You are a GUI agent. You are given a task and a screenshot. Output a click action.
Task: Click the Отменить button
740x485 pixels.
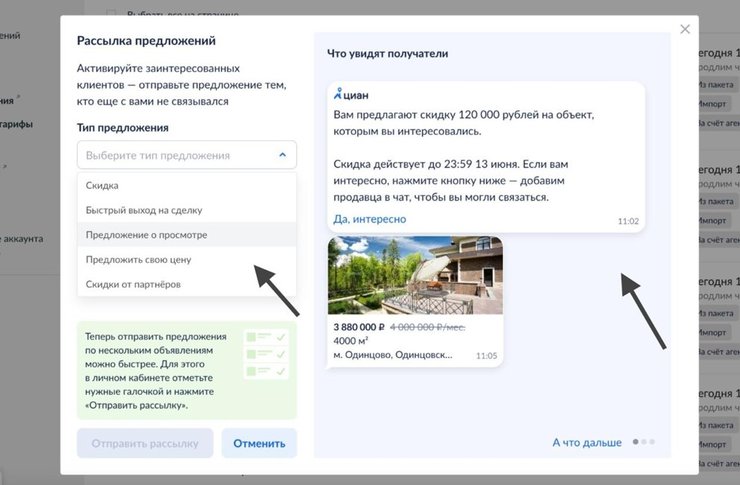[x=259, y=443]
